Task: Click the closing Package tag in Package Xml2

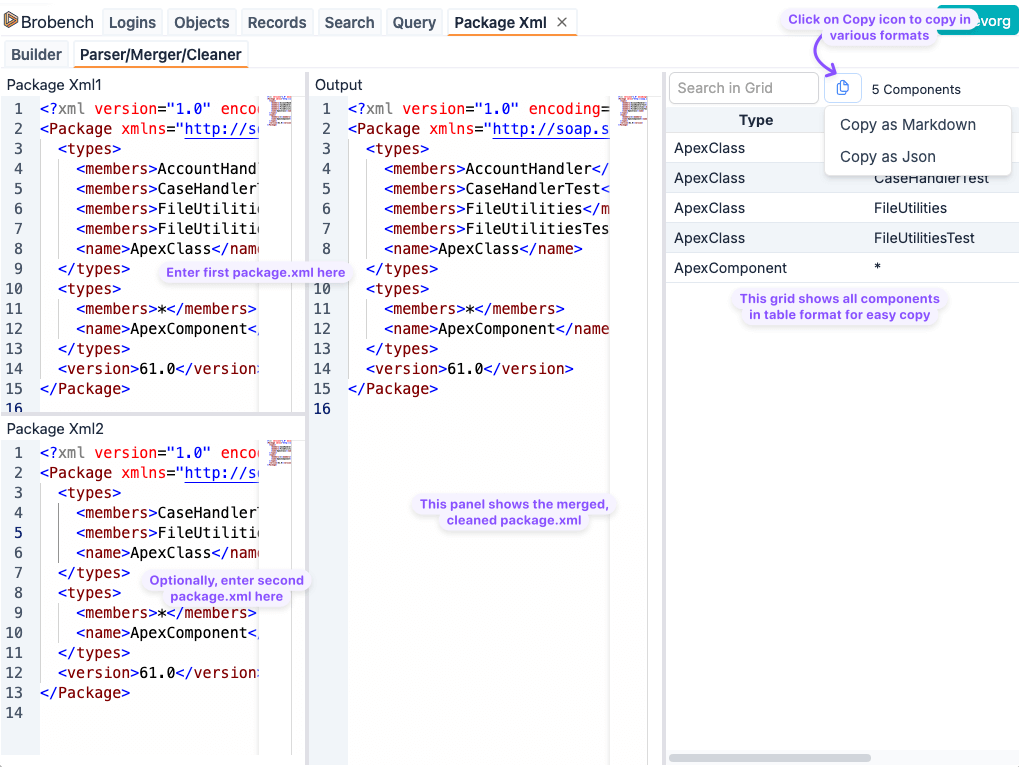Action: click(85, 693)
